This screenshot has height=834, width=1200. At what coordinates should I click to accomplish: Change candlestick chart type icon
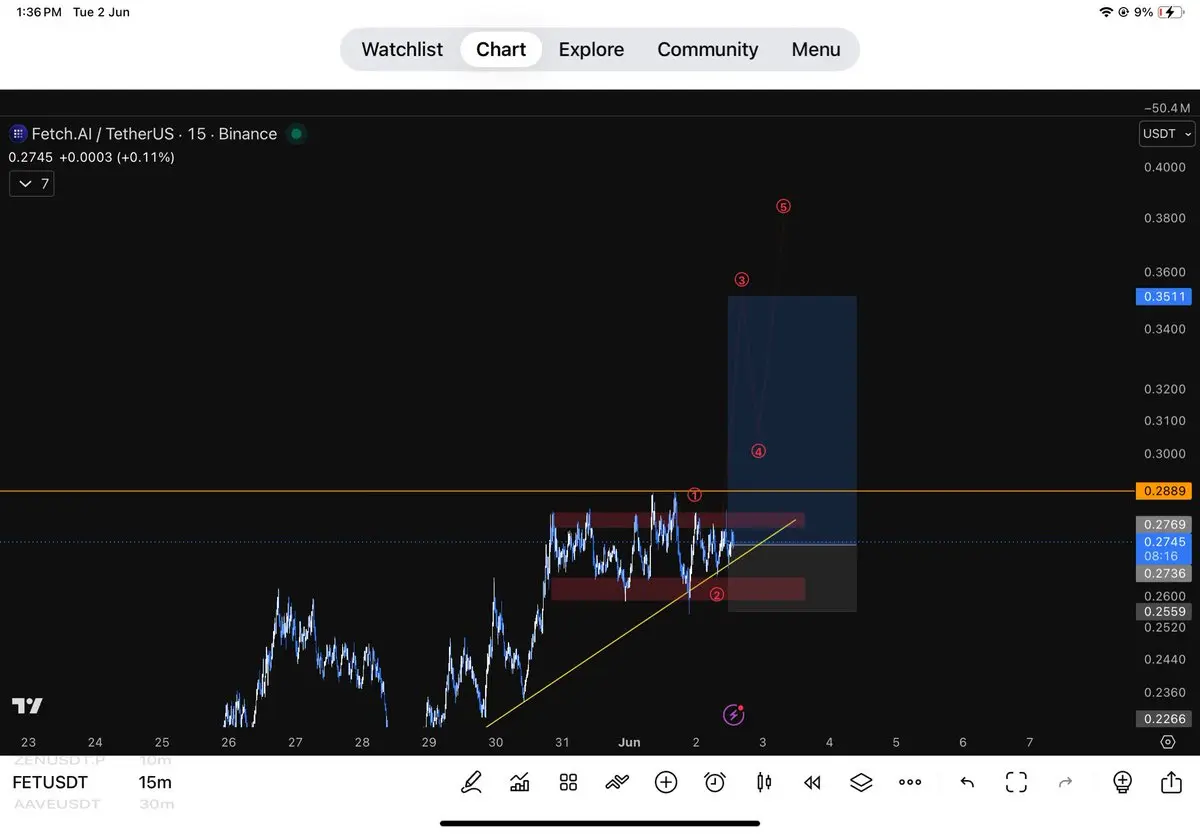pos(764,782)
